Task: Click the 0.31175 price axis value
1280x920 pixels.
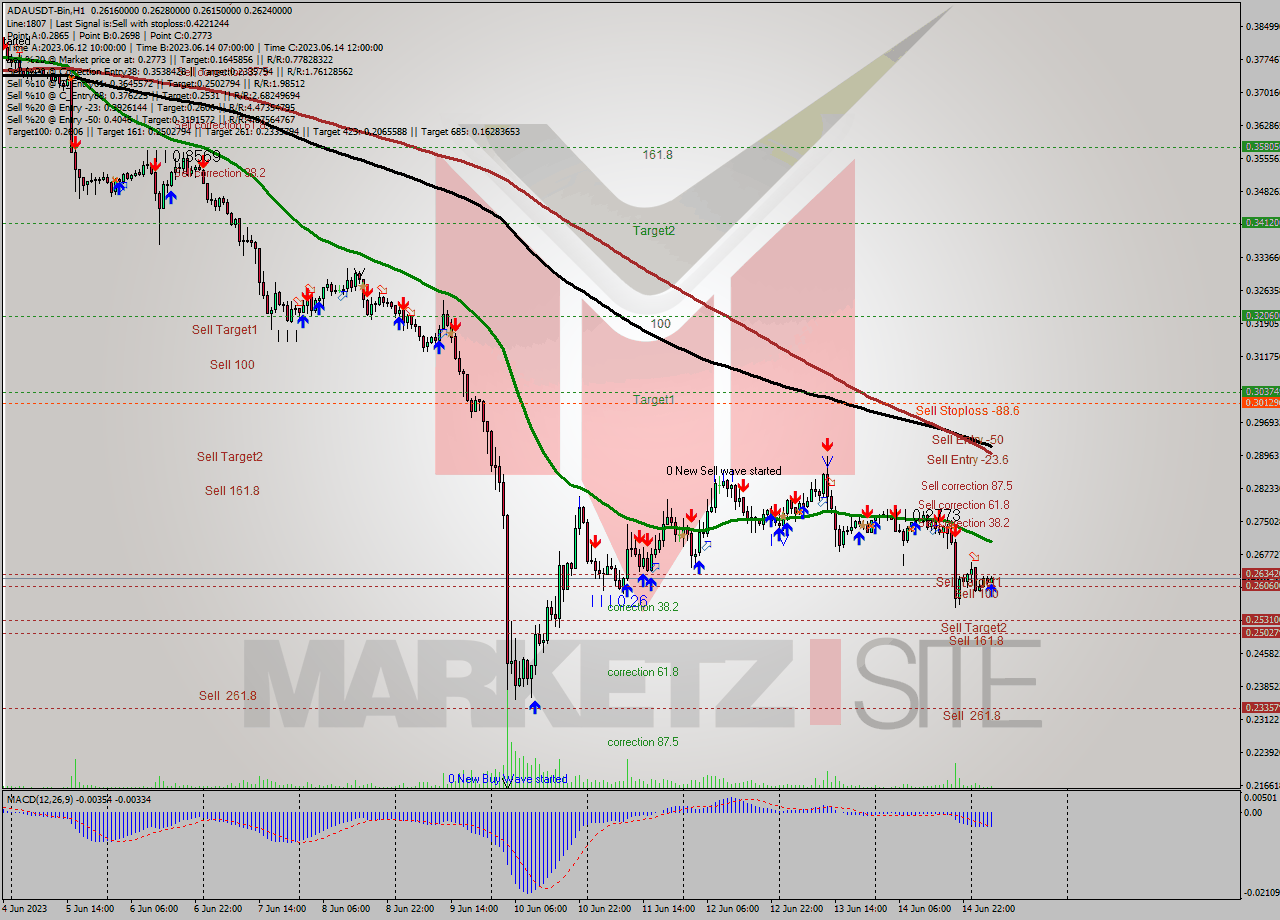Action: click(1262, 356)
